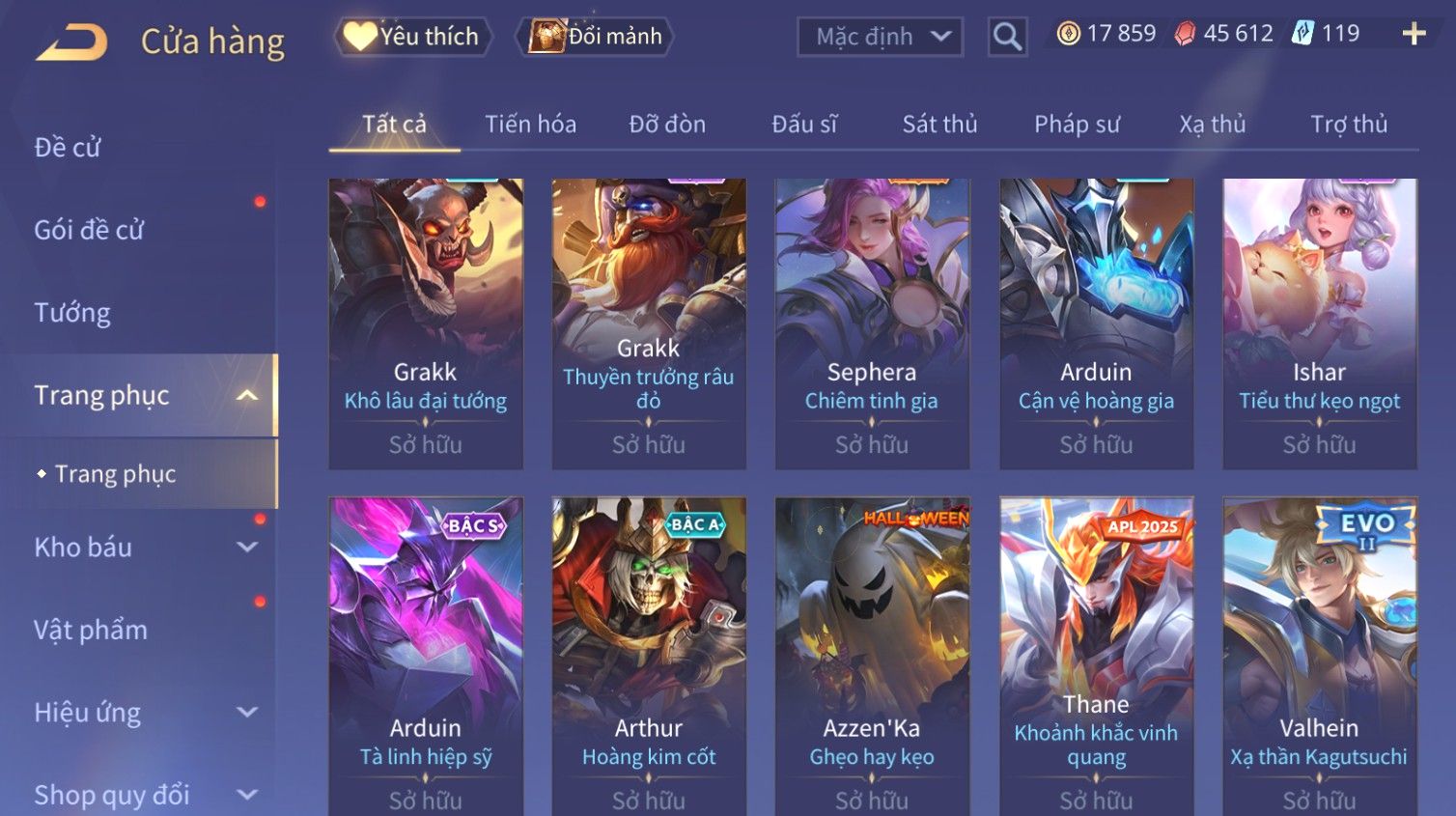Tap the red ruby currency icon
The image size is (1456, 816).
[1185, 34]
